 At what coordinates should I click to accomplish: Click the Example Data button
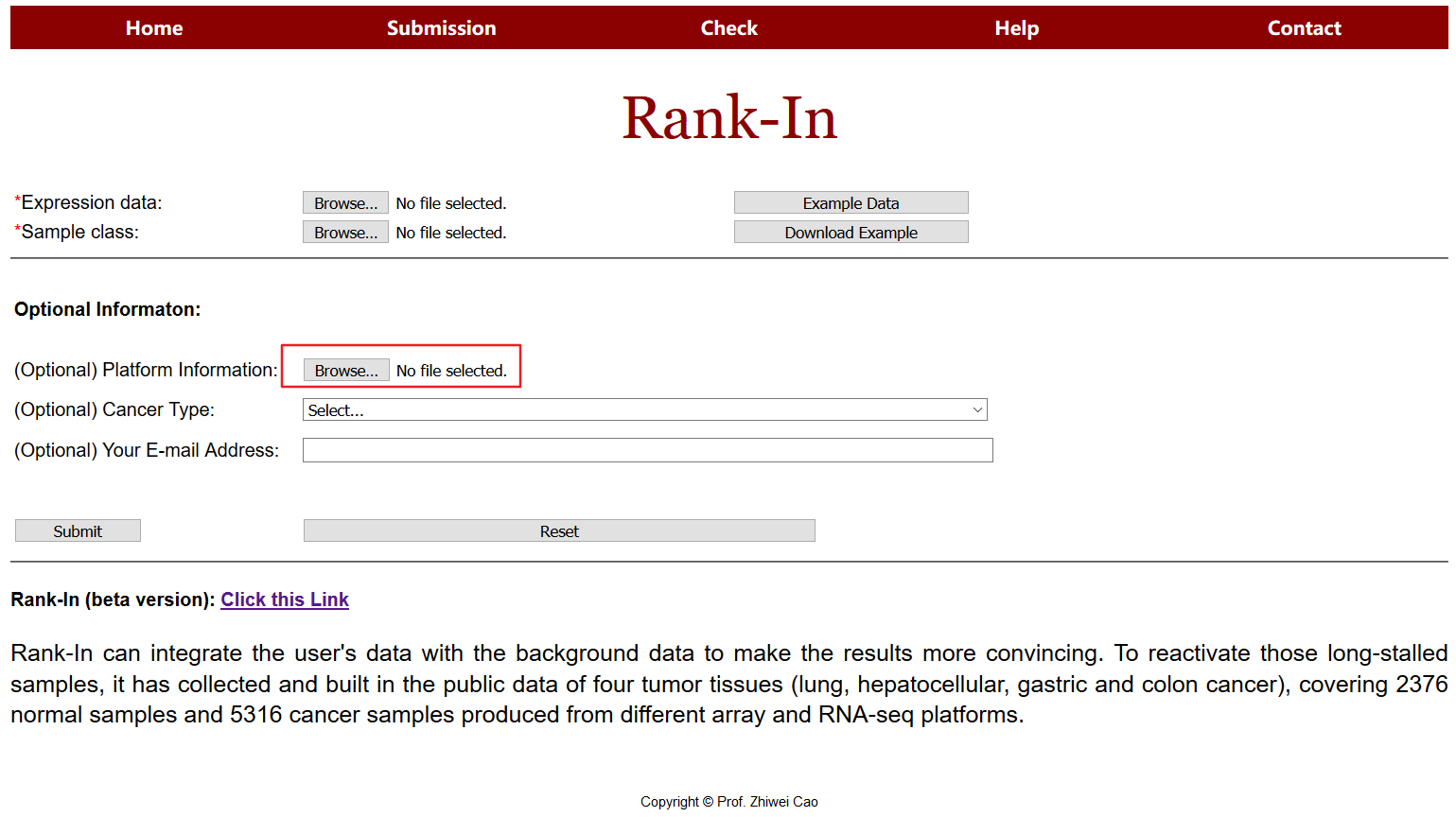851,203
